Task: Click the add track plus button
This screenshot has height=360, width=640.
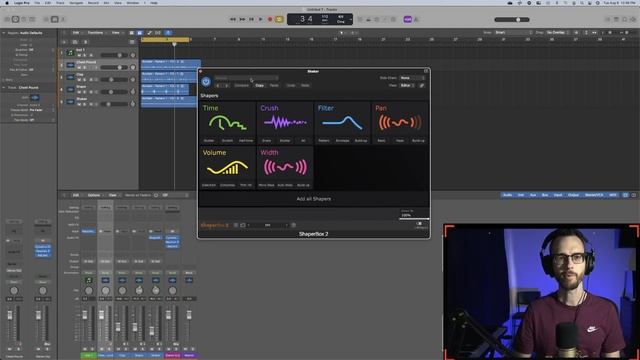Action: [64, 42]
